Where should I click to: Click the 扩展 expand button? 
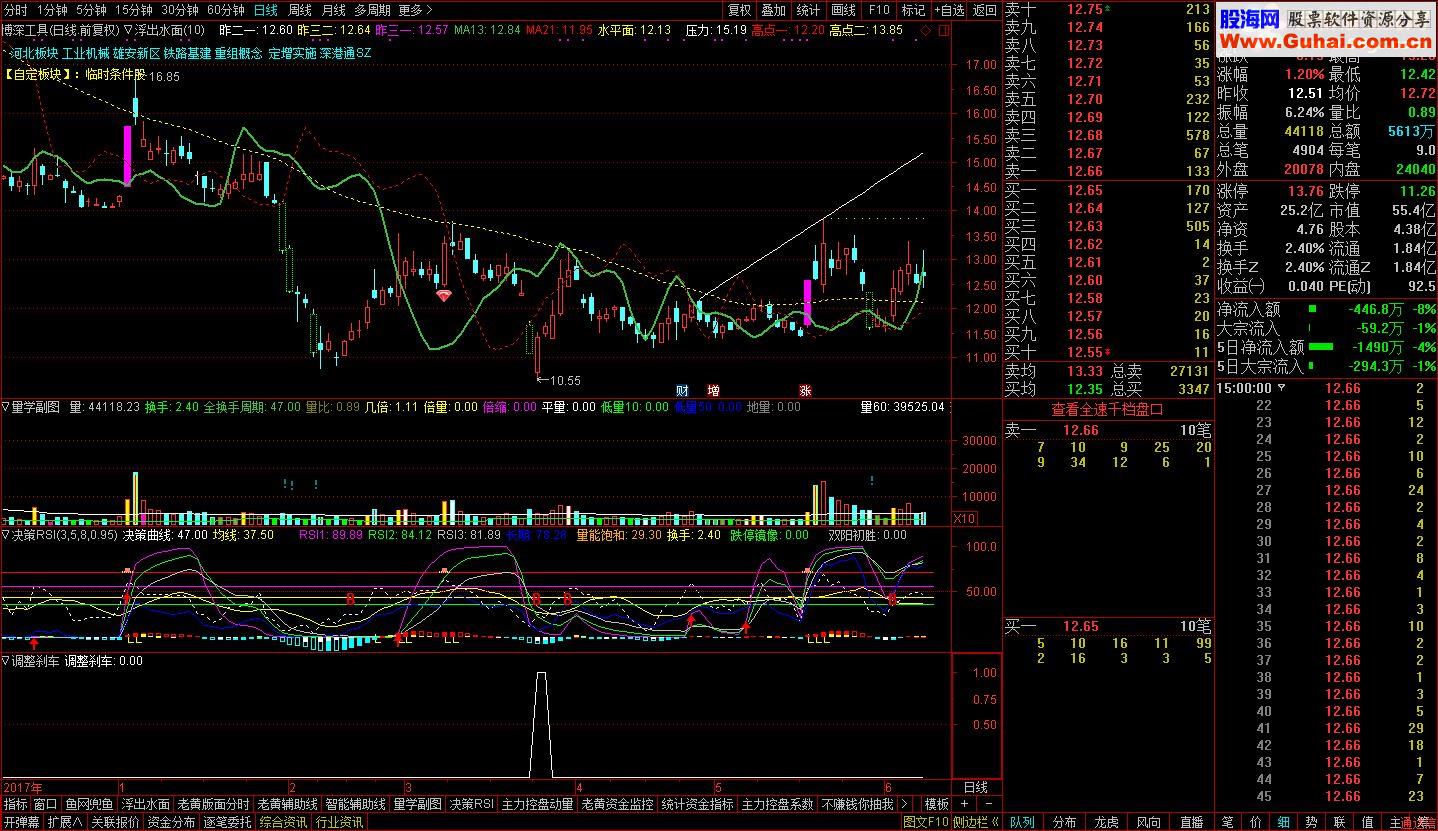pos(65,822)
